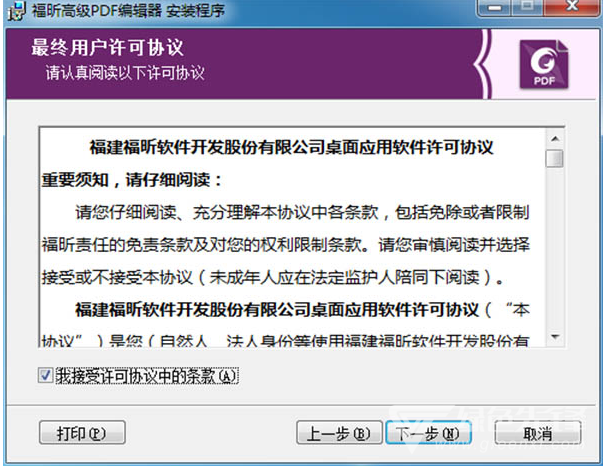Click the license scrollbar down arrow
This screenshot has width=603, height=470.
pyautogui.click(x=555, y=337)
